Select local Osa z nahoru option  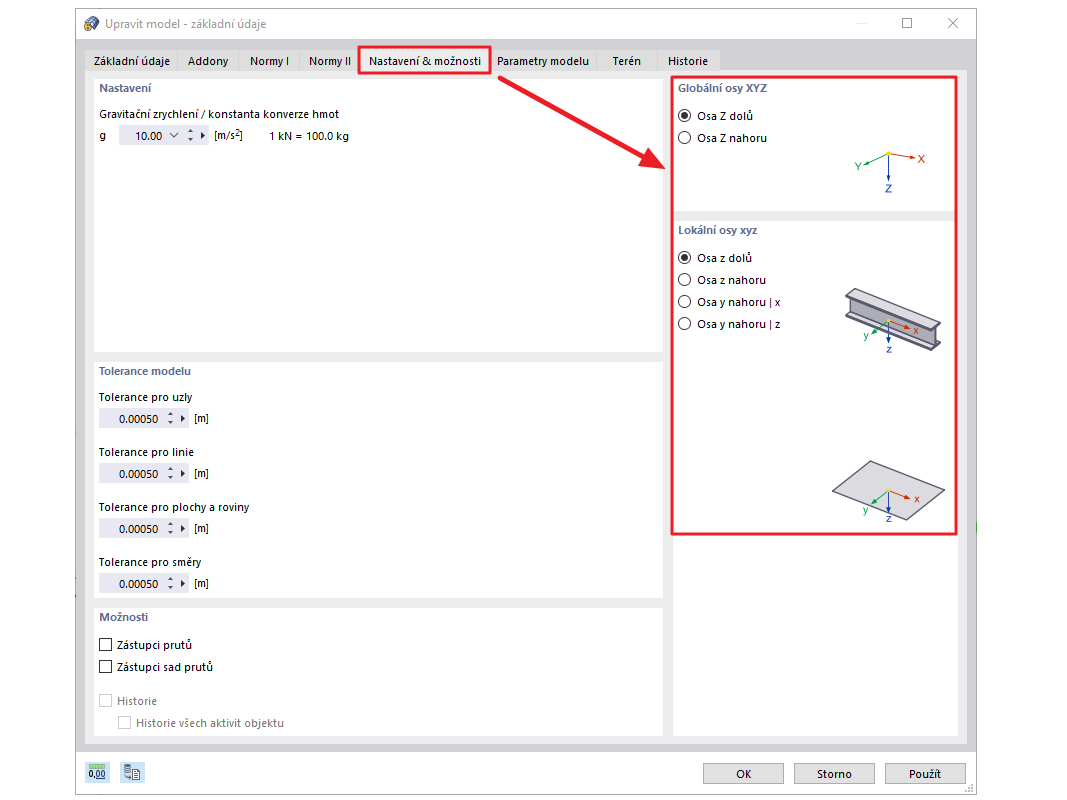(685, 280)
